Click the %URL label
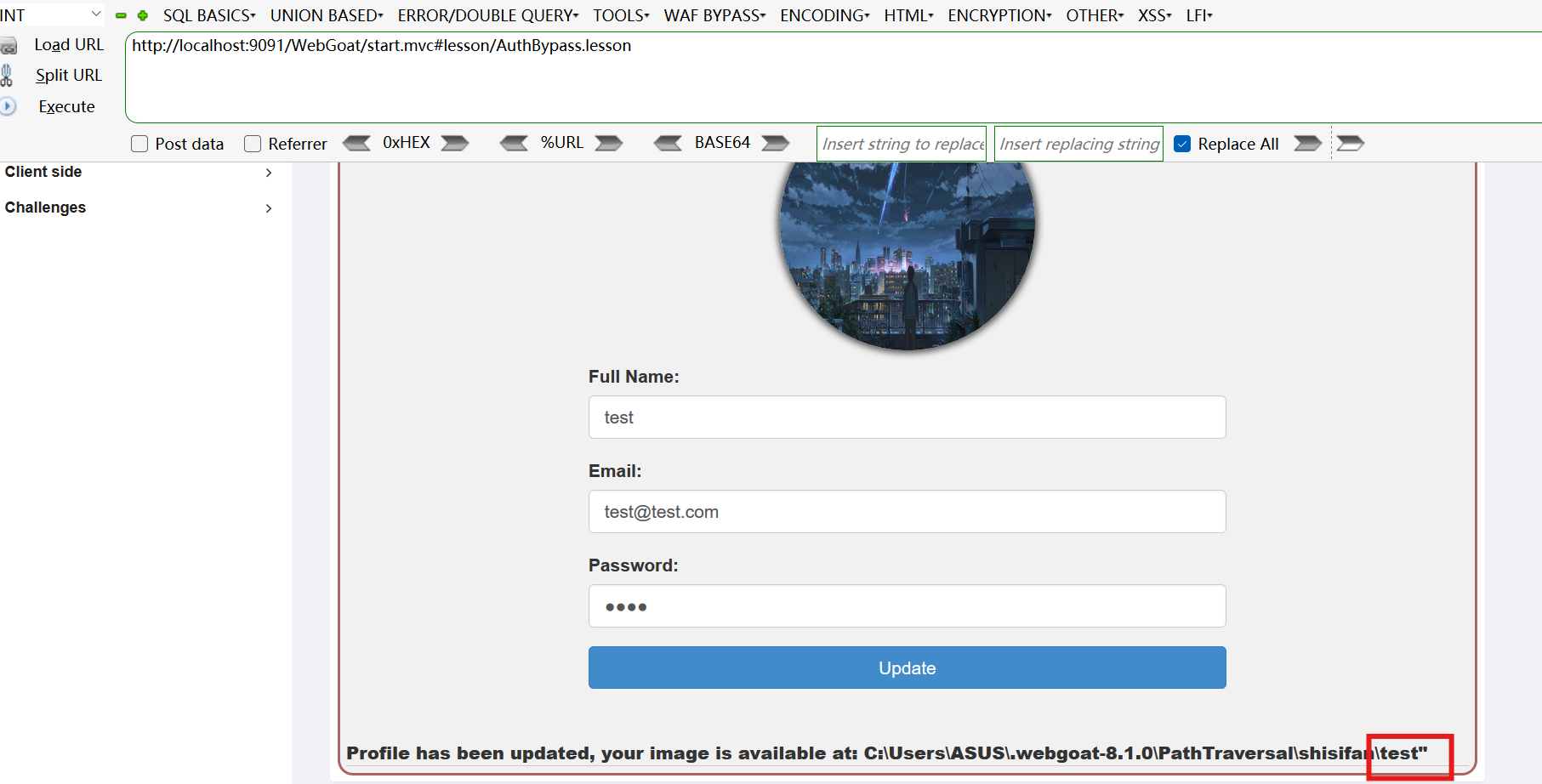 point(562,143)
